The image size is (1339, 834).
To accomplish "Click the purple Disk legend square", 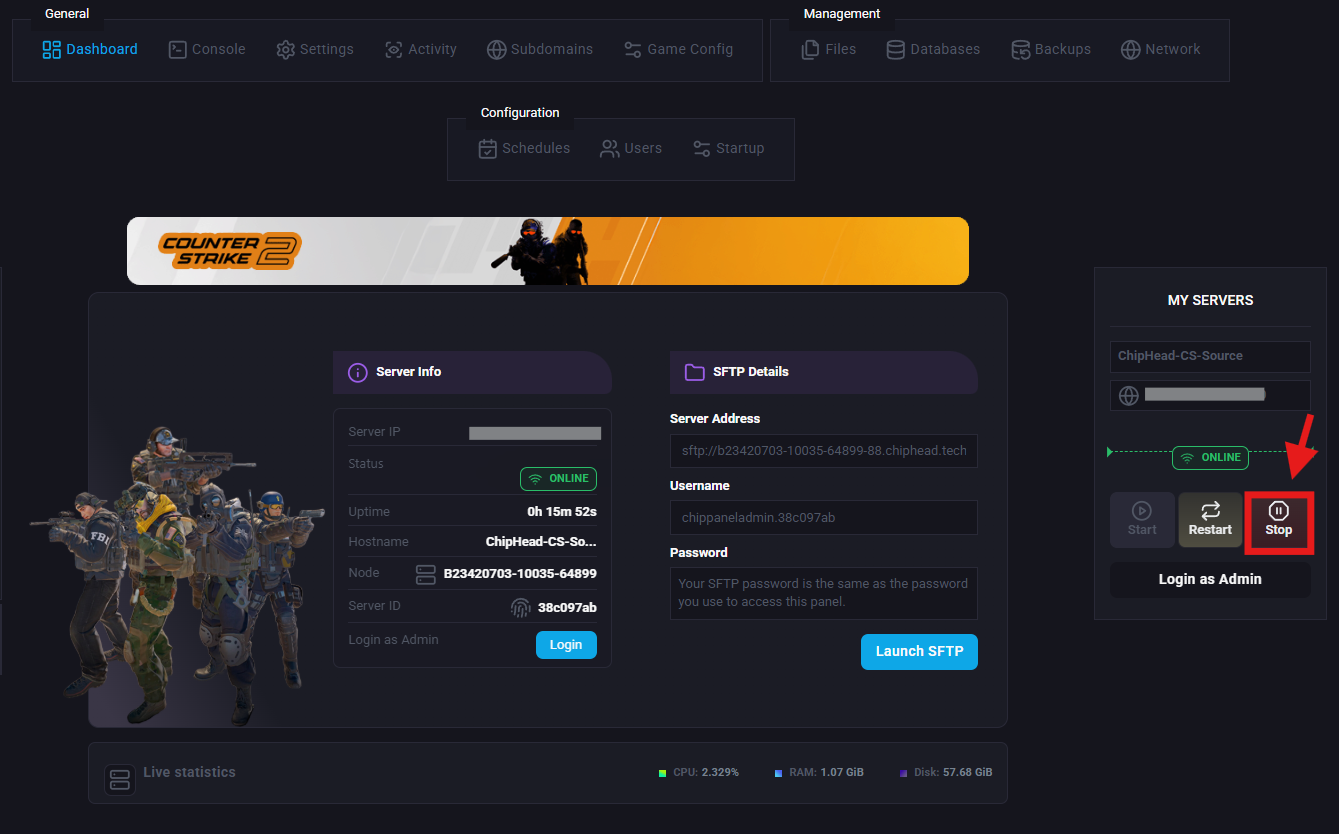I will point(903,773).
